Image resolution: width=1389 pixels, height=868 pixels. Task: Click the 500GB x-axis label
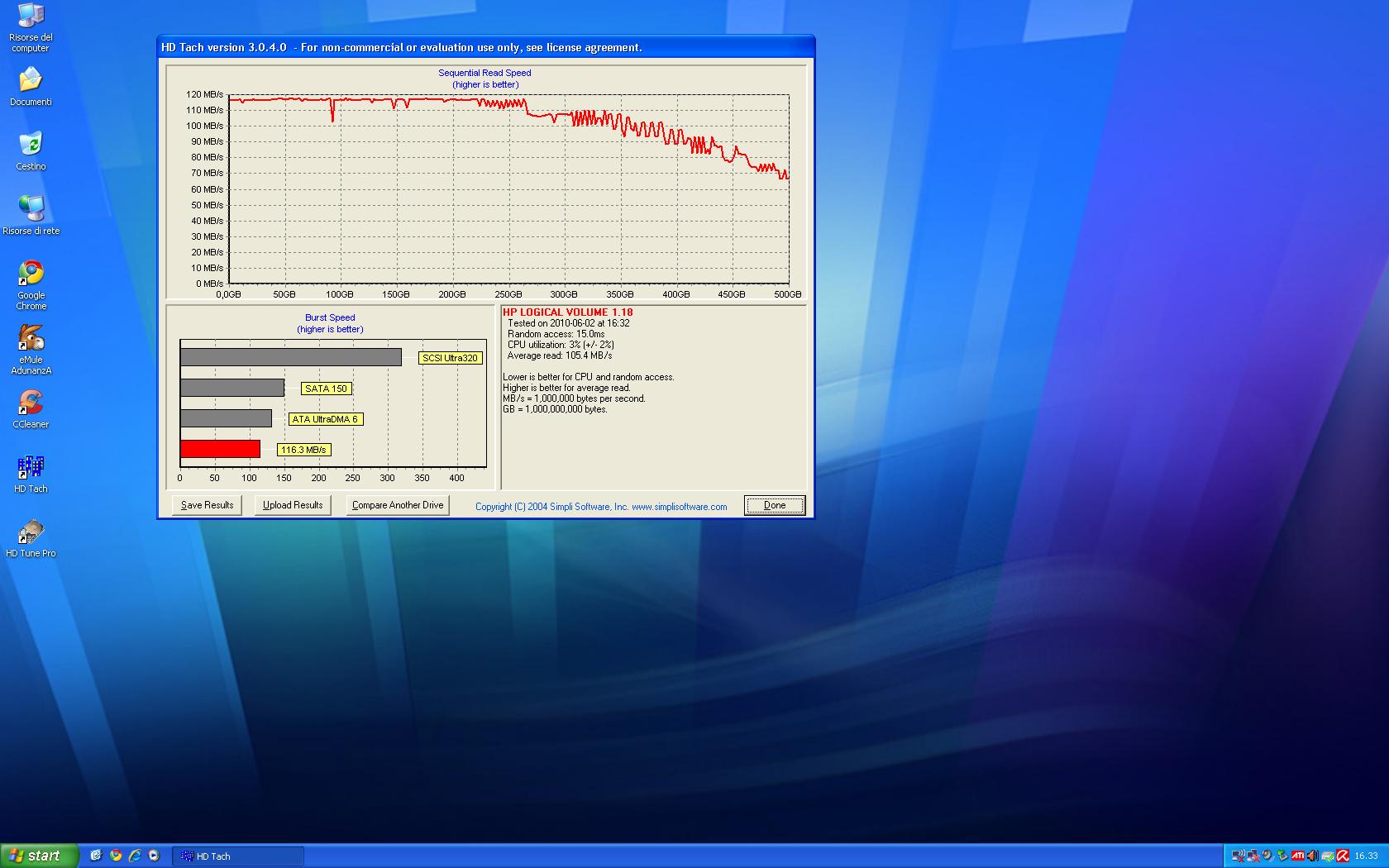coord(788,294)
